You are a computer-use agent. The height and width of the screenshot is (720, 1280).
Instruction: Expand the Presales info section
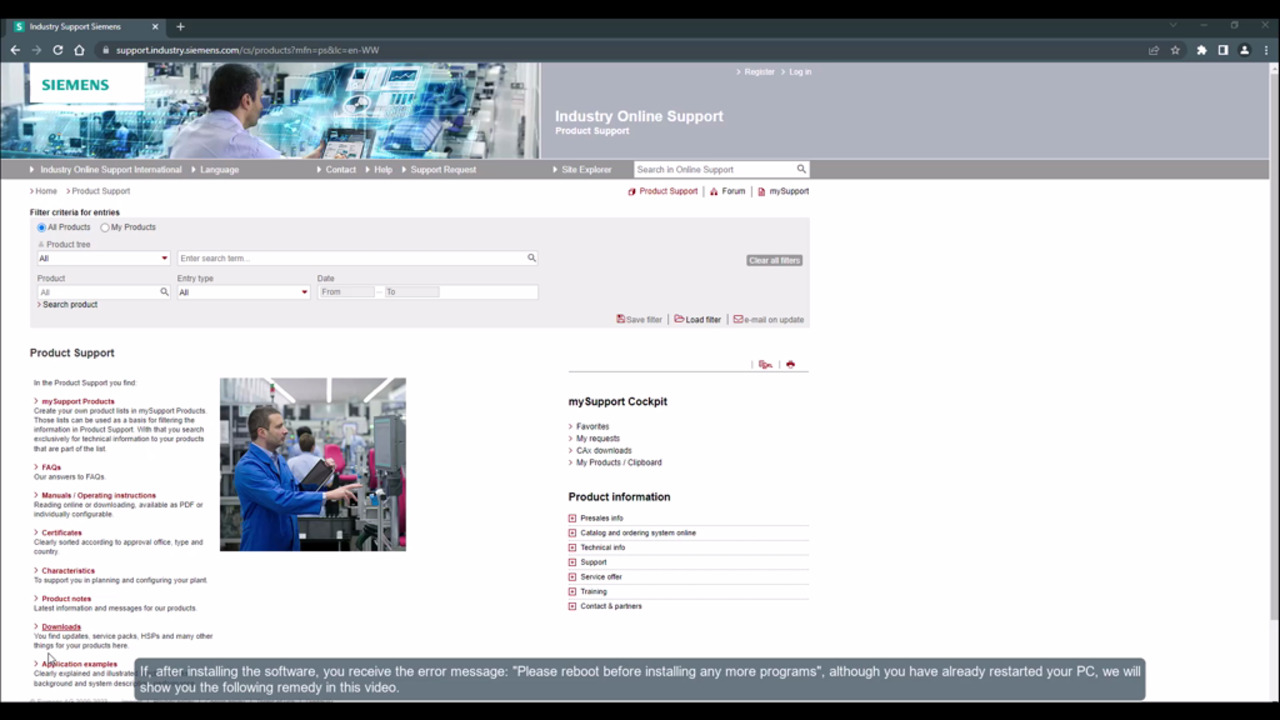click(572, 518)
